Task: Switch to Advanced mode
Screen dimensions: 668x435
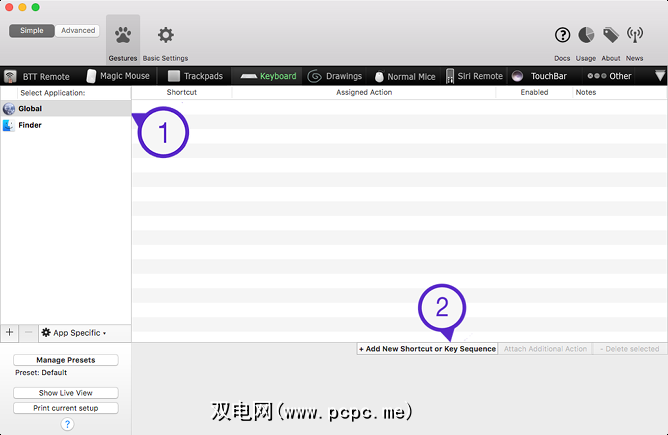Action: 78,31
